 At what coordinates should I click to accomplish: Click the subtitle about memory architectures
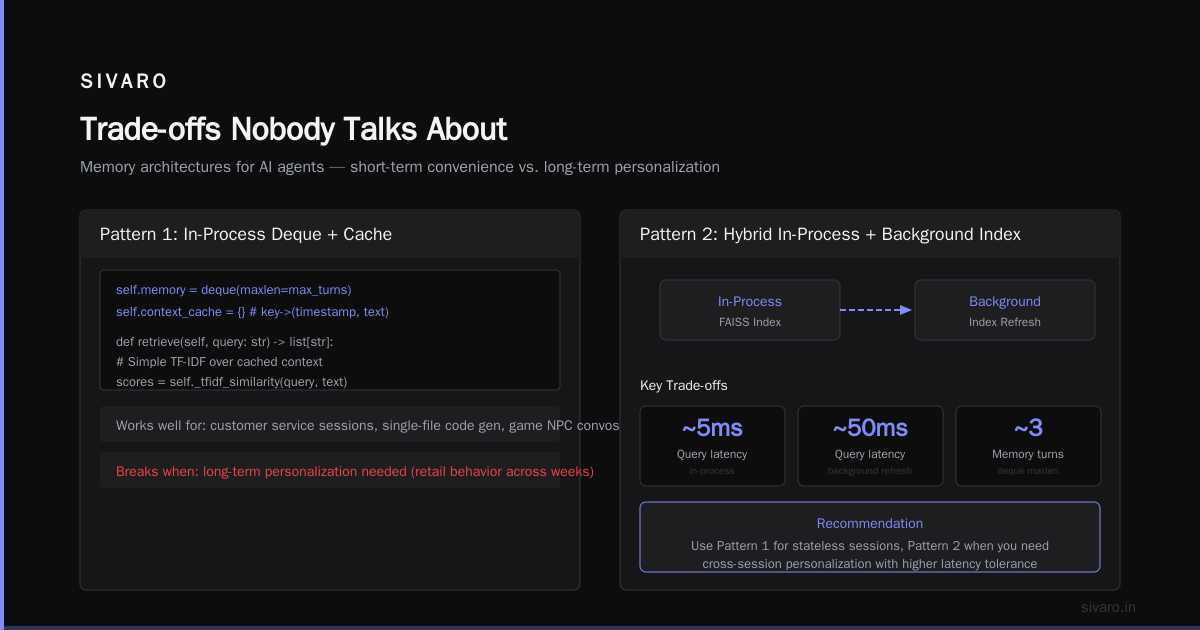coord(400,167)
